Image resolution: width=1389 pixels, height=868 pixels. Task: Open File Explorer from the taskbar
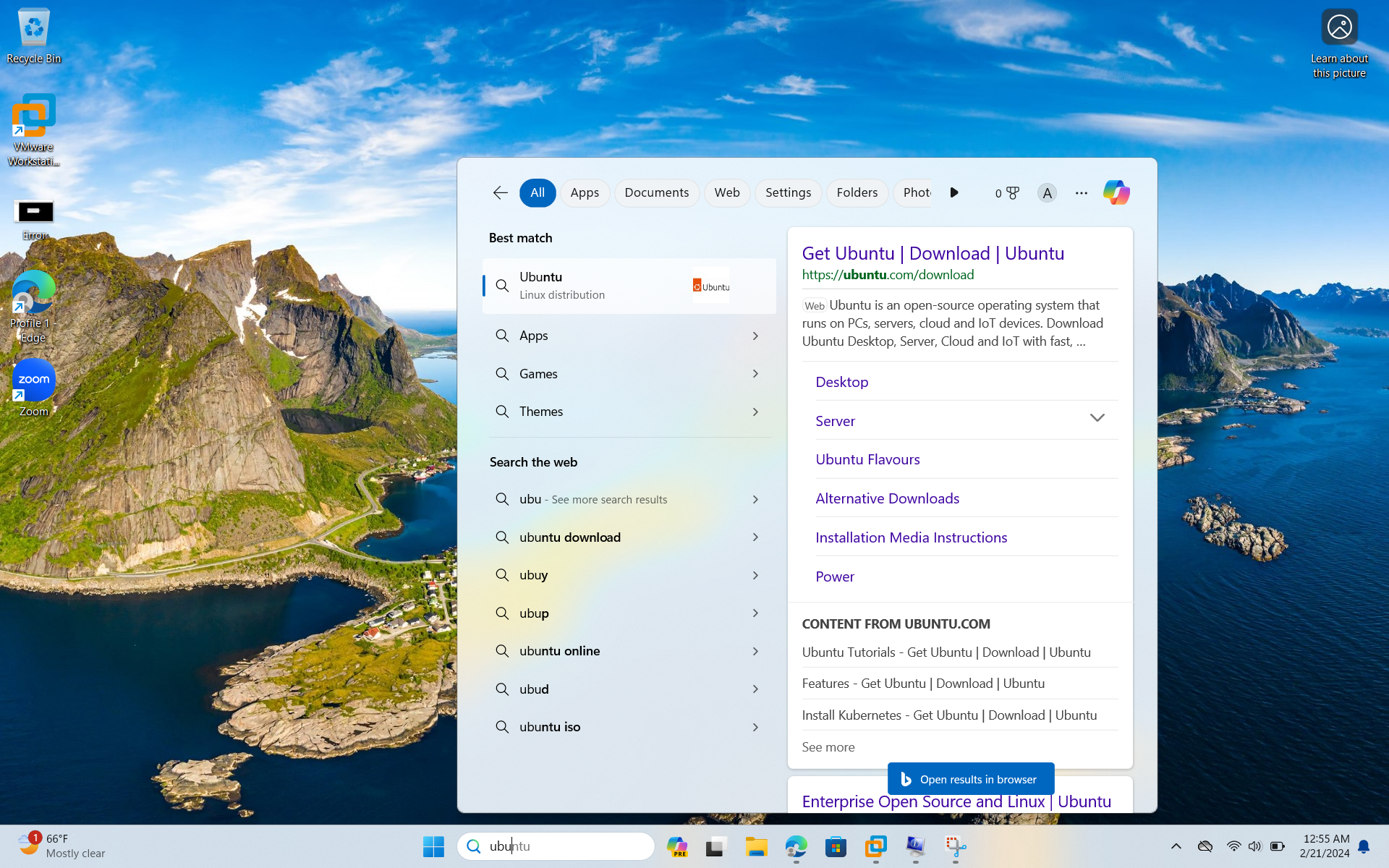coord(756,846)
